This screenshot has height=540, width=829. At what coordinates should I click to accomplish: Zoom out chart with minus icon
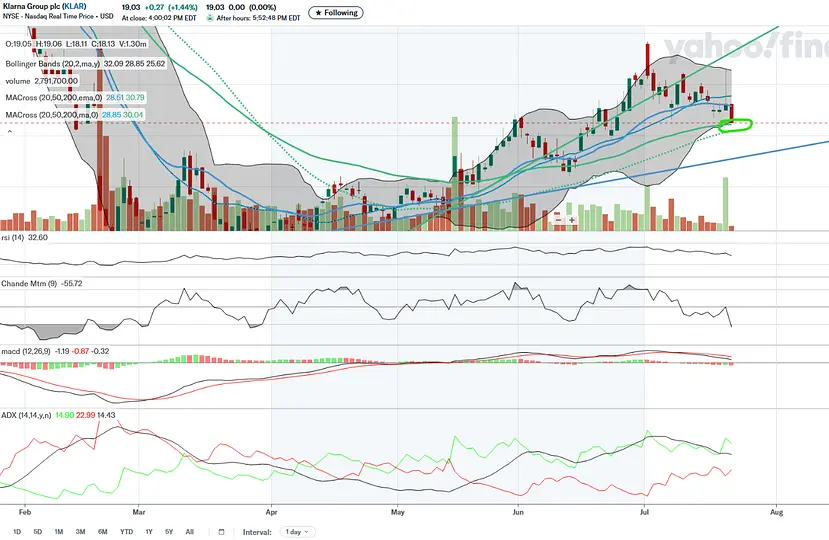[558, 219]
